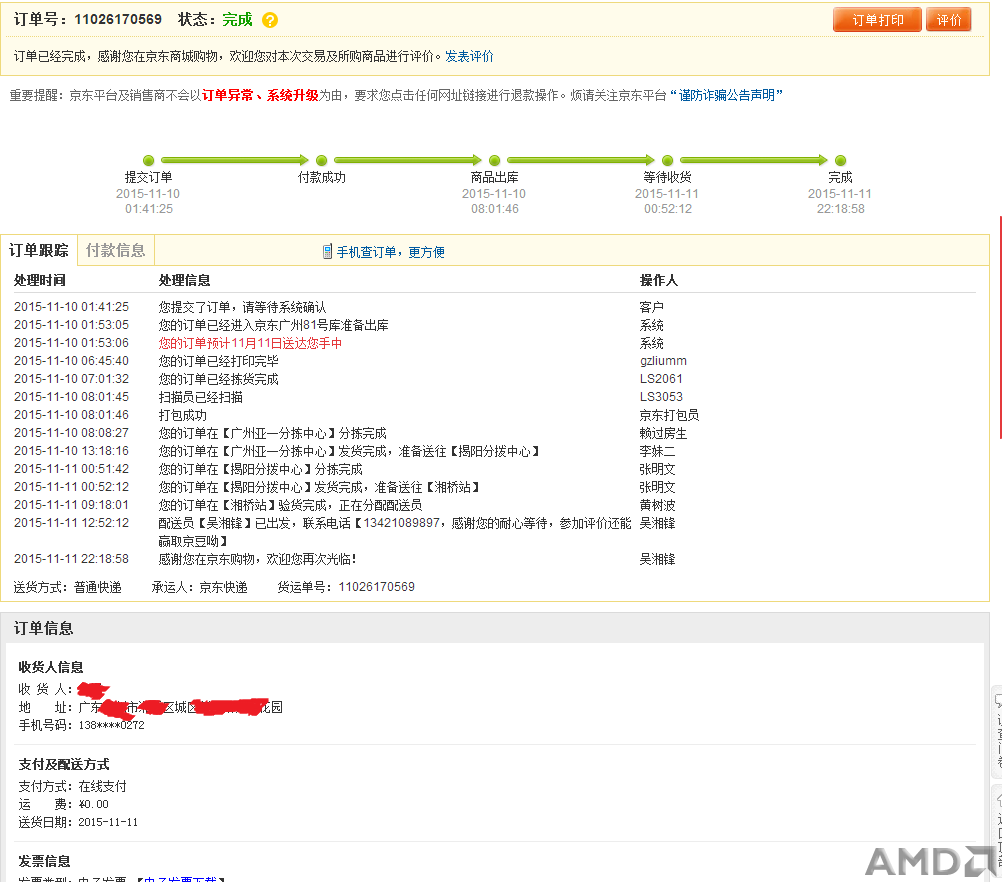Click operator code LS2061
The image size is (1002, 882).
[661, 379]
